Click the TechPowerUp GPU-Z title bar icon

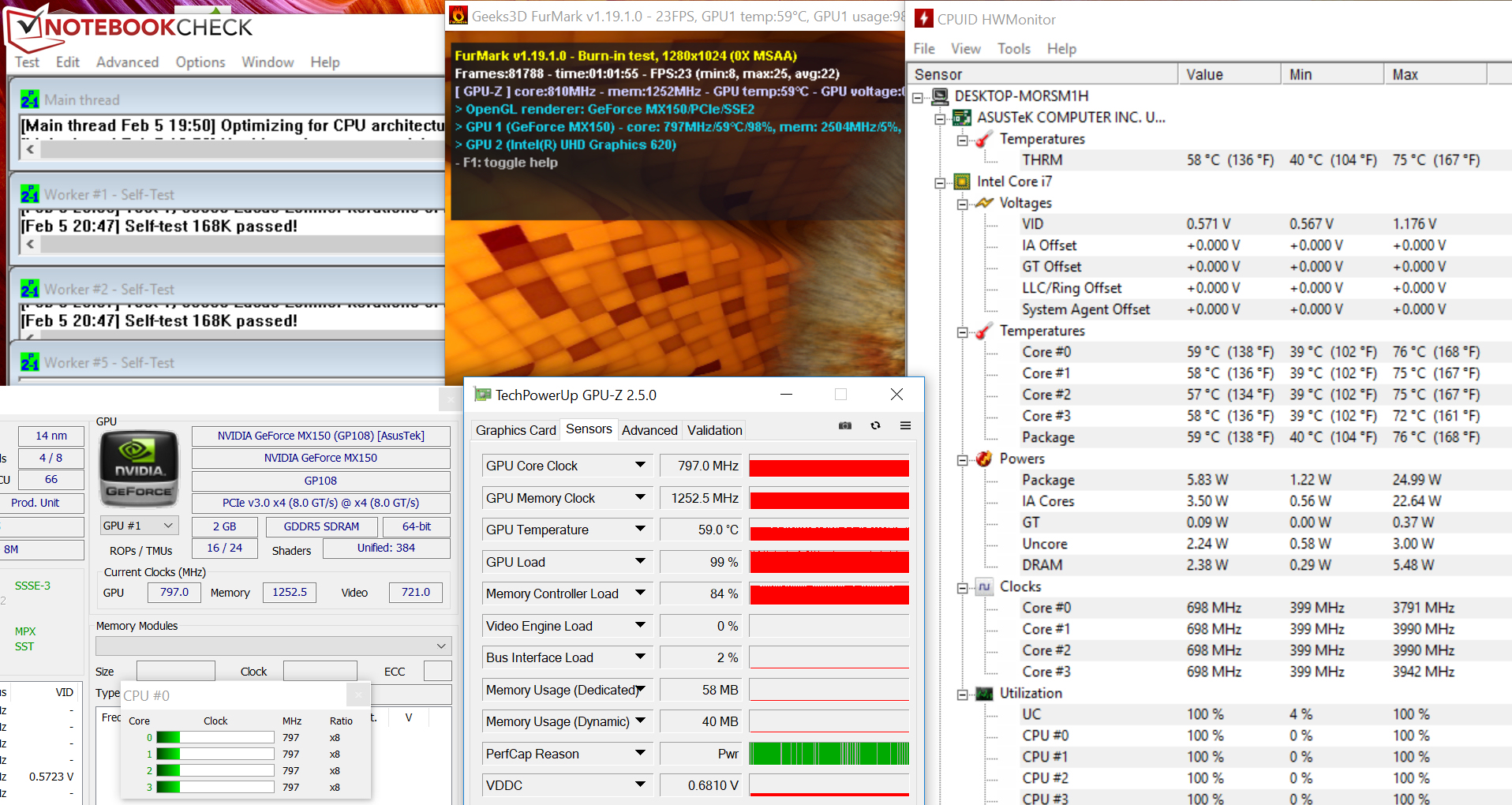482,395
